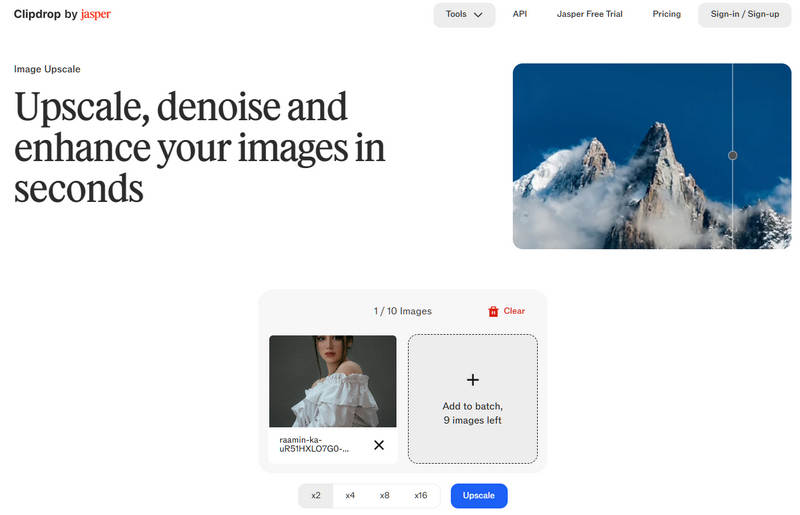800x515 pixels.
Task: Click the raamin-ka-uR51HXLO7G0 filename text
Action: coord(314,445)
